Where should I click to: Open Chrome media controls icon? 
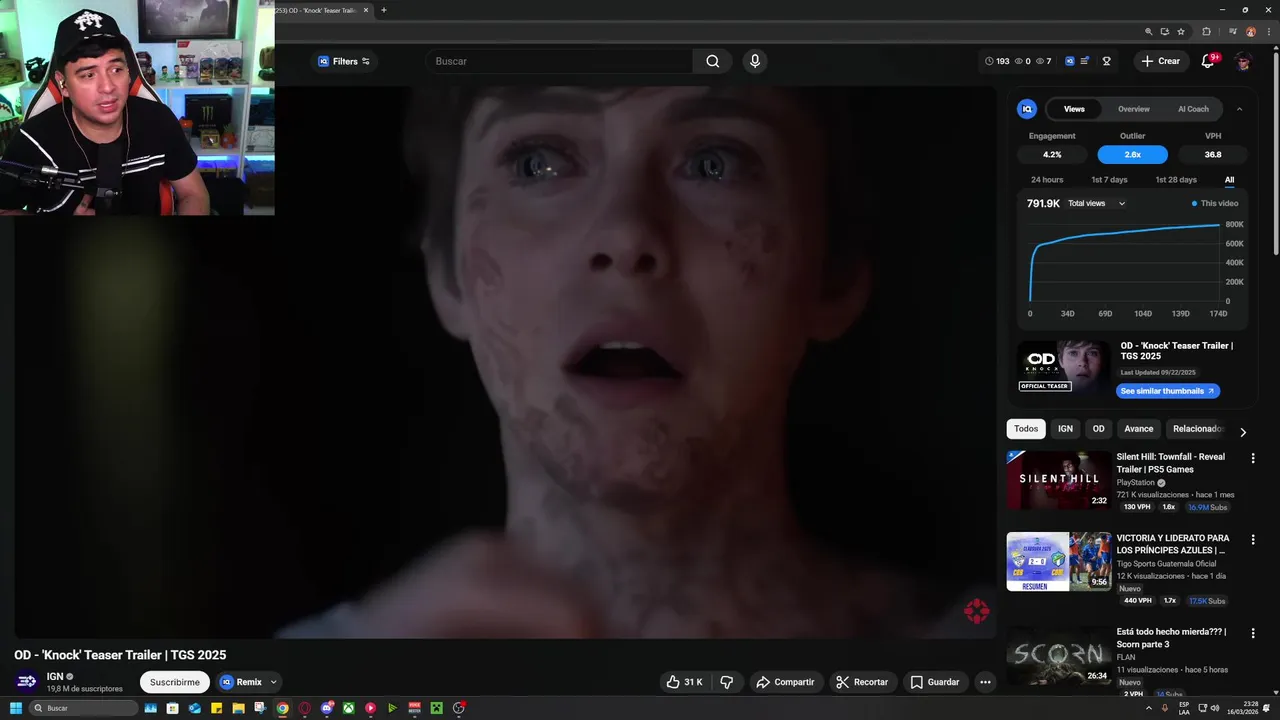pyautogui.click(x=1234, y=31)
